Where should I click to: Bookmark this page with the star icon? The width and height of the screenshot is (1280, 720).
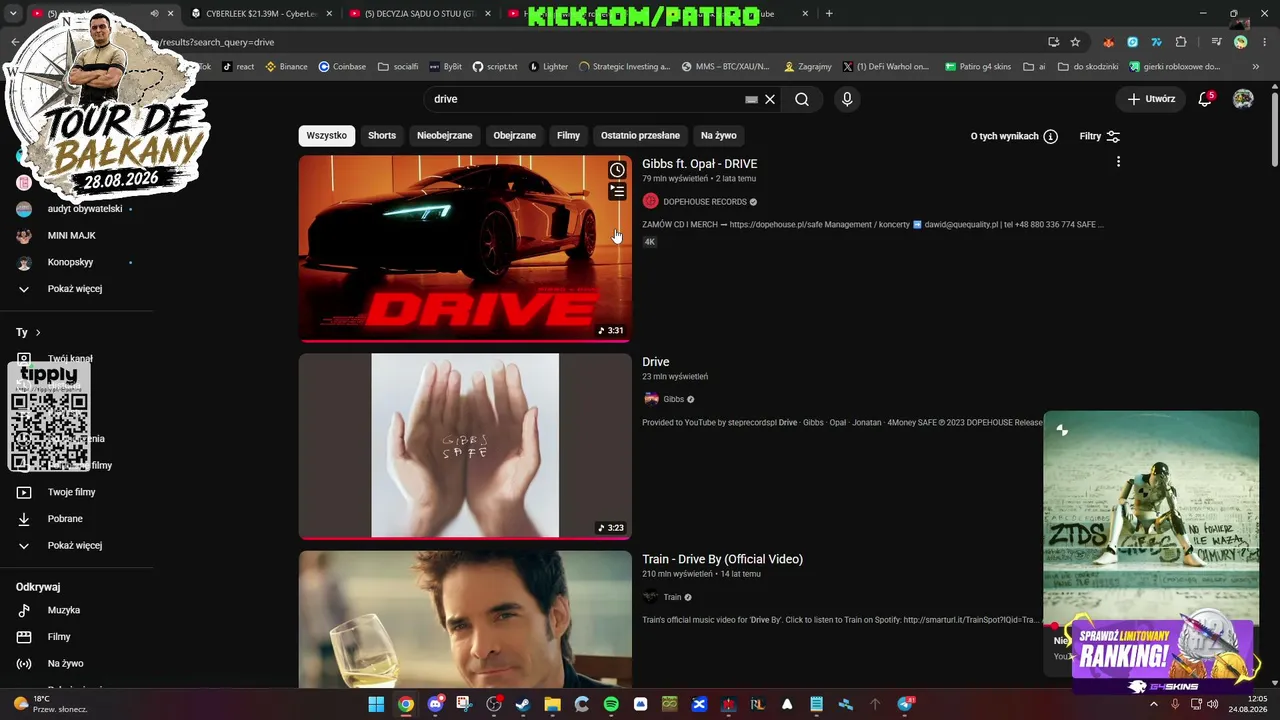1075,42
